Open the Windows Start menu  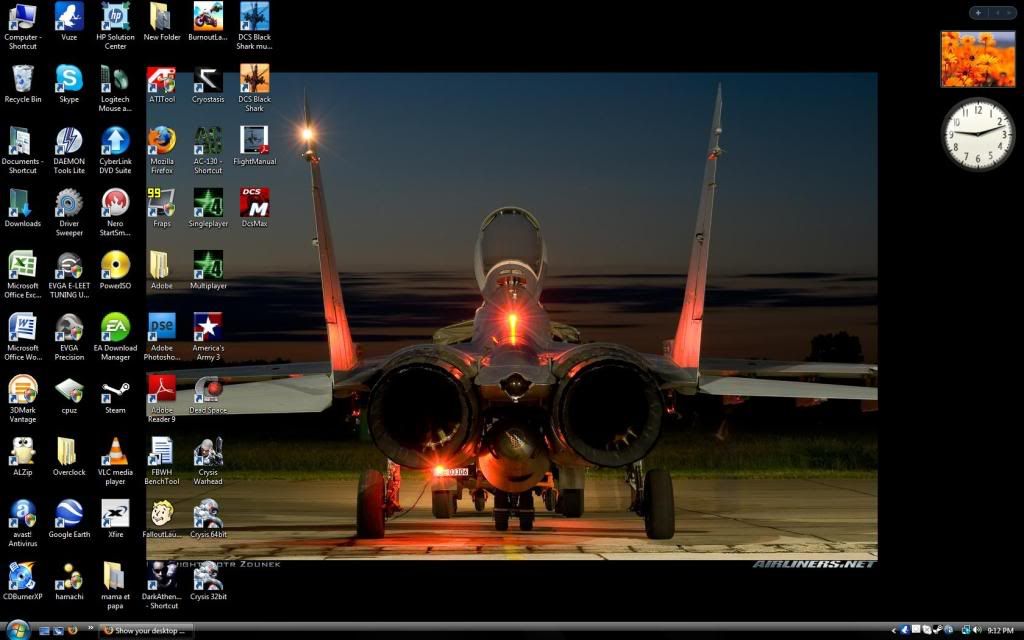(x=17, y=628)
